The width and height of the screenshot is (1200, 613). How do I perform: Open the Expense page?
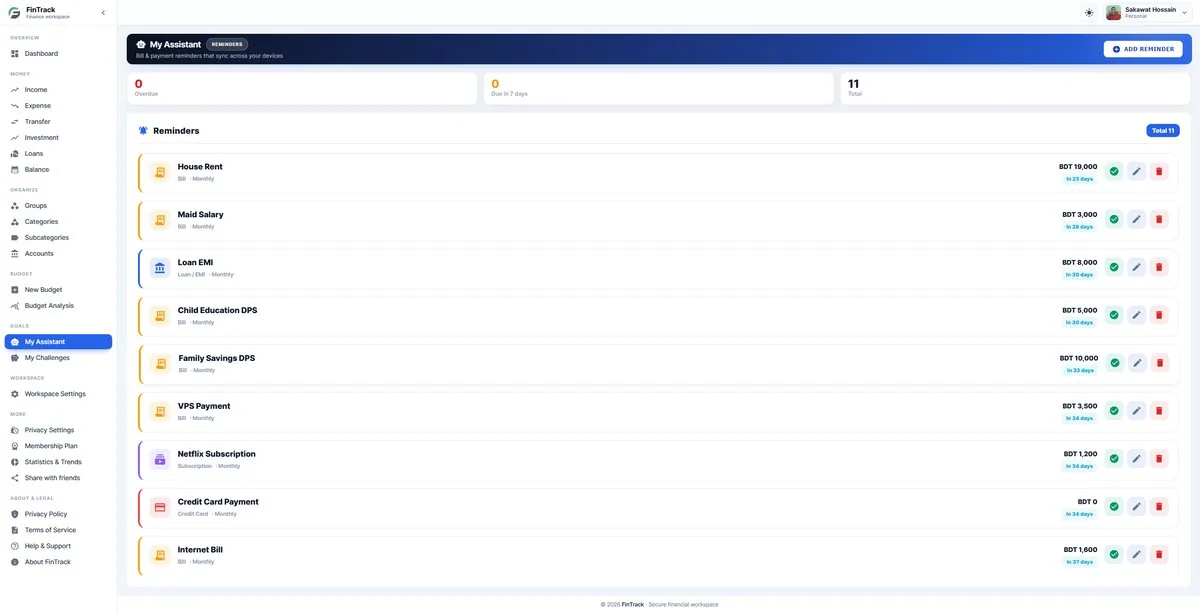coord(58,106)
